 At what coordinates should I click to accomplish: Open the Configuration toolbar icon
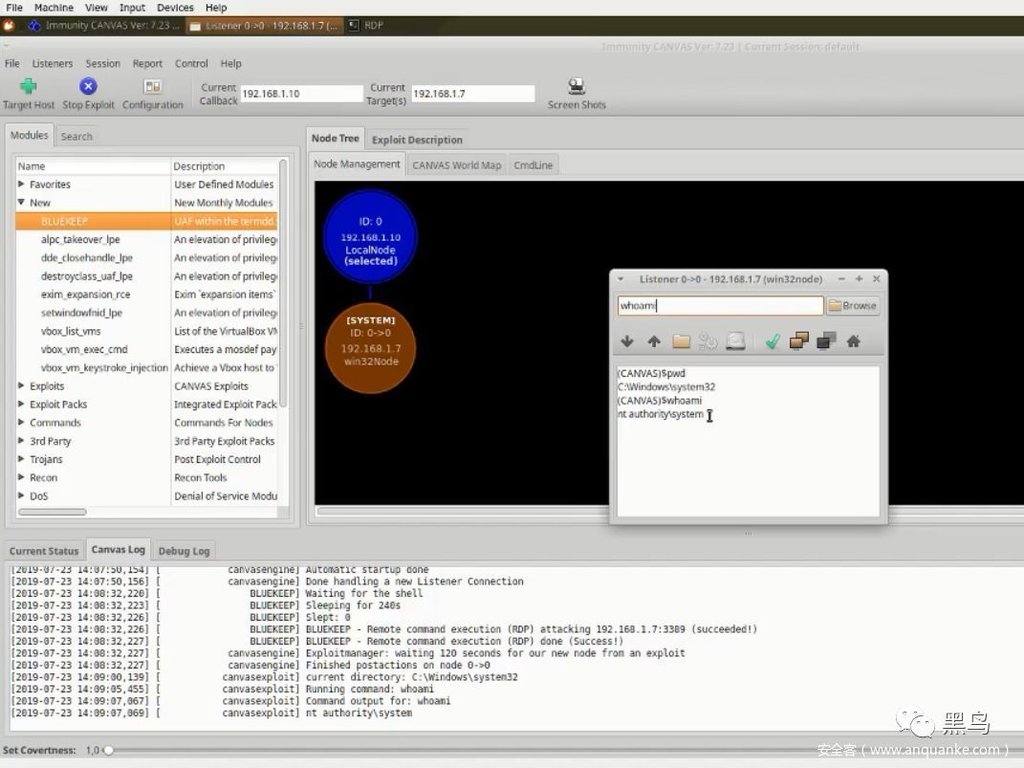coord(152,86)
